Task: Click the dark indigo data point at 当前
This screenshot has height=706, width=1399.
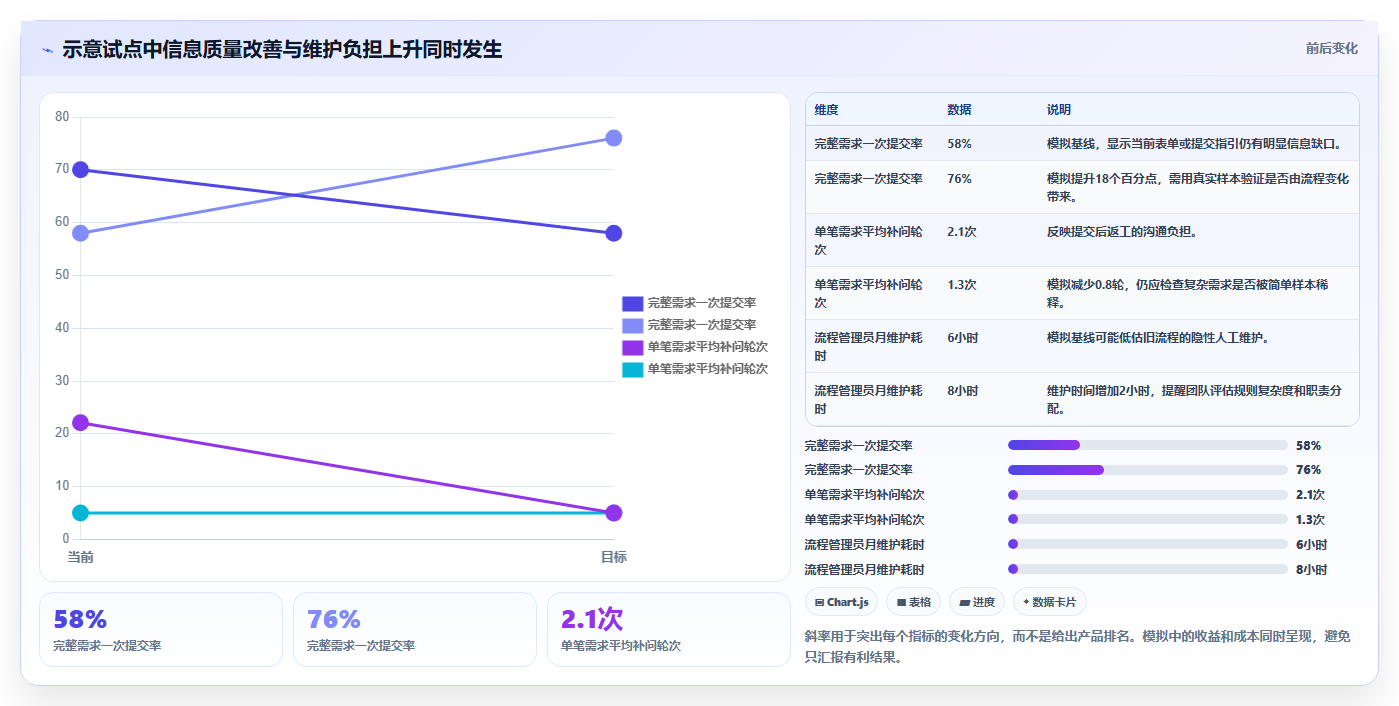Action: click(x=81, y=170)
